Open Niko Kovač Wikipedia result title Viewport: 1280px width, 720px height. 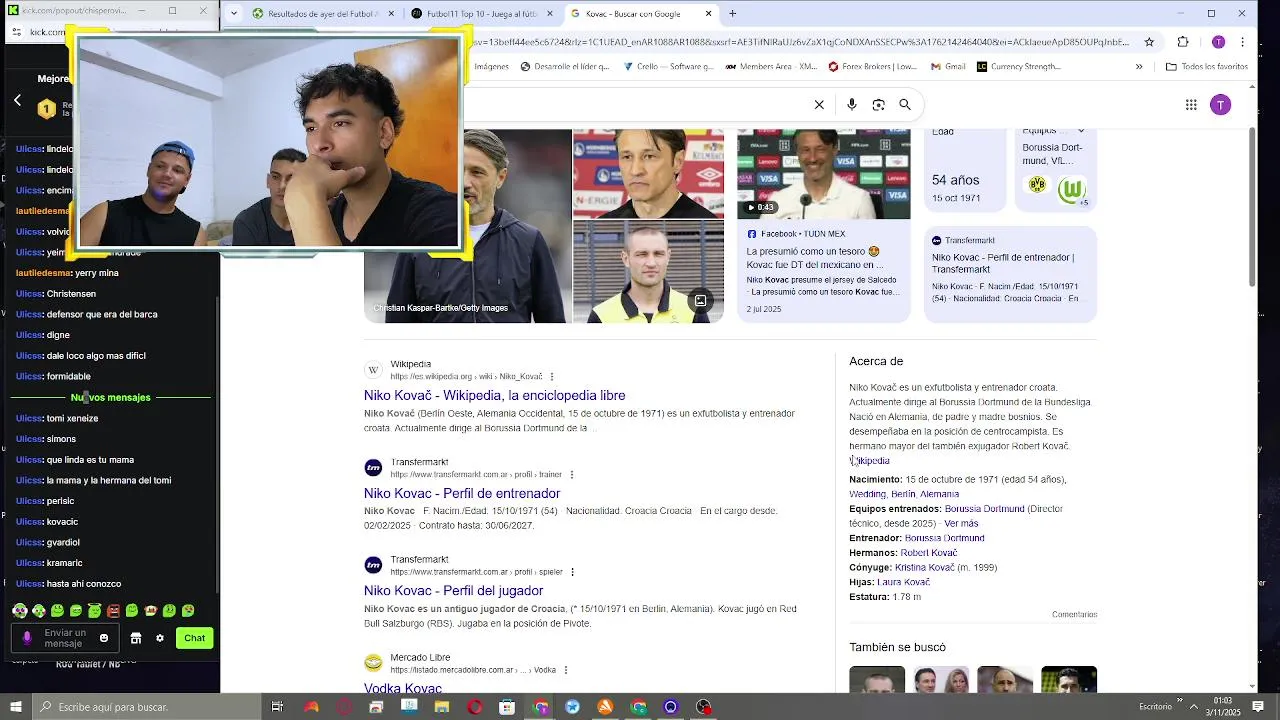494,396
